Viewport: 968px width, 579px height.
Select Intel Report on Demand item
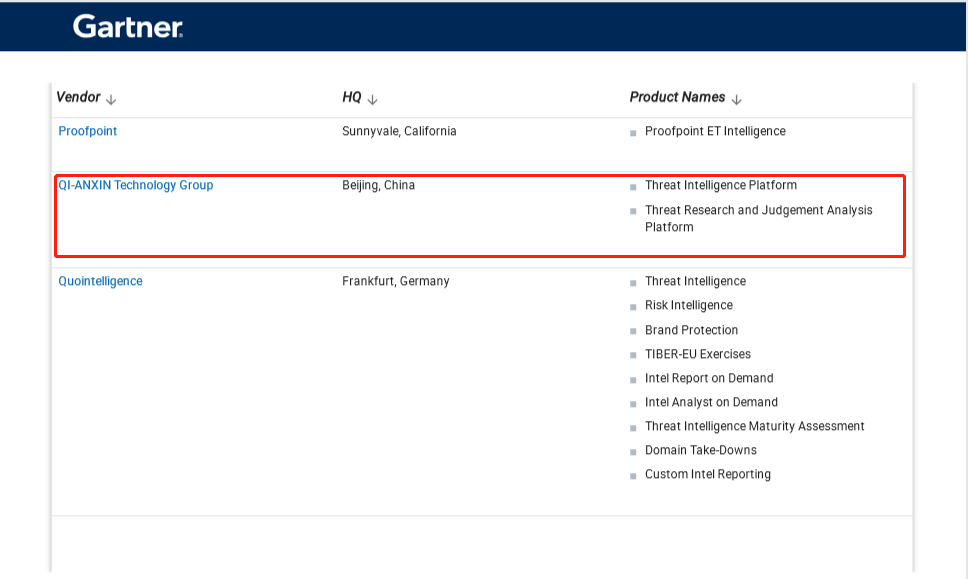[x=709, y=378]
